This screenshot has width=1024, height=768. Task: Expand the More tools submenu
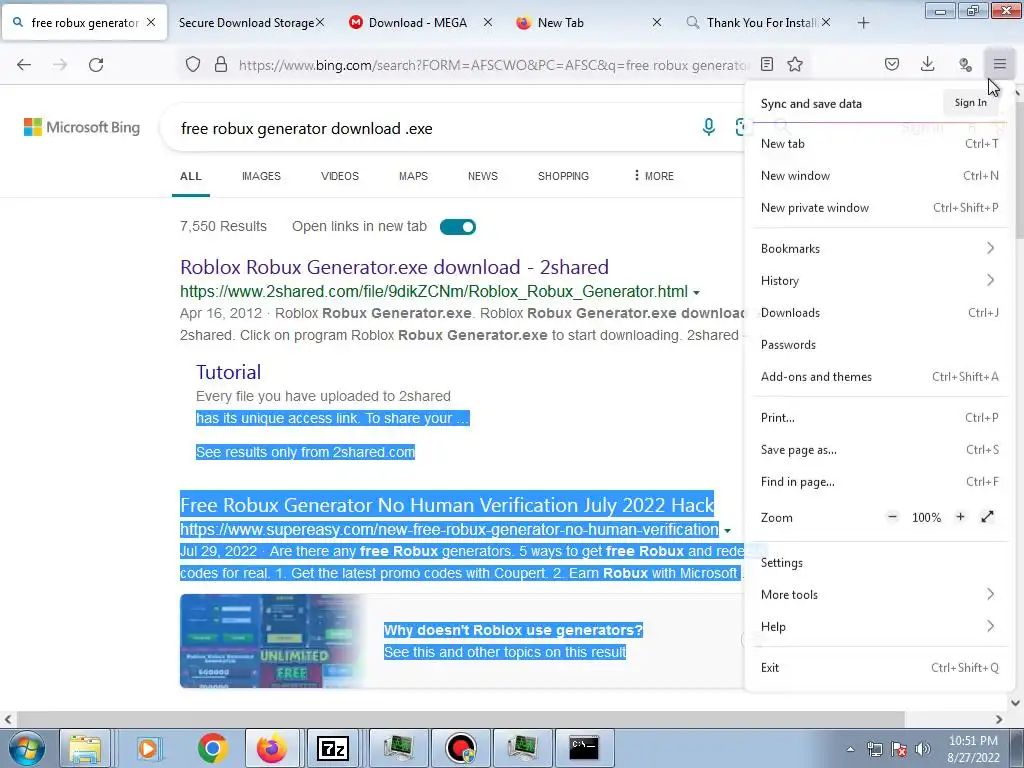coord(880,594)
